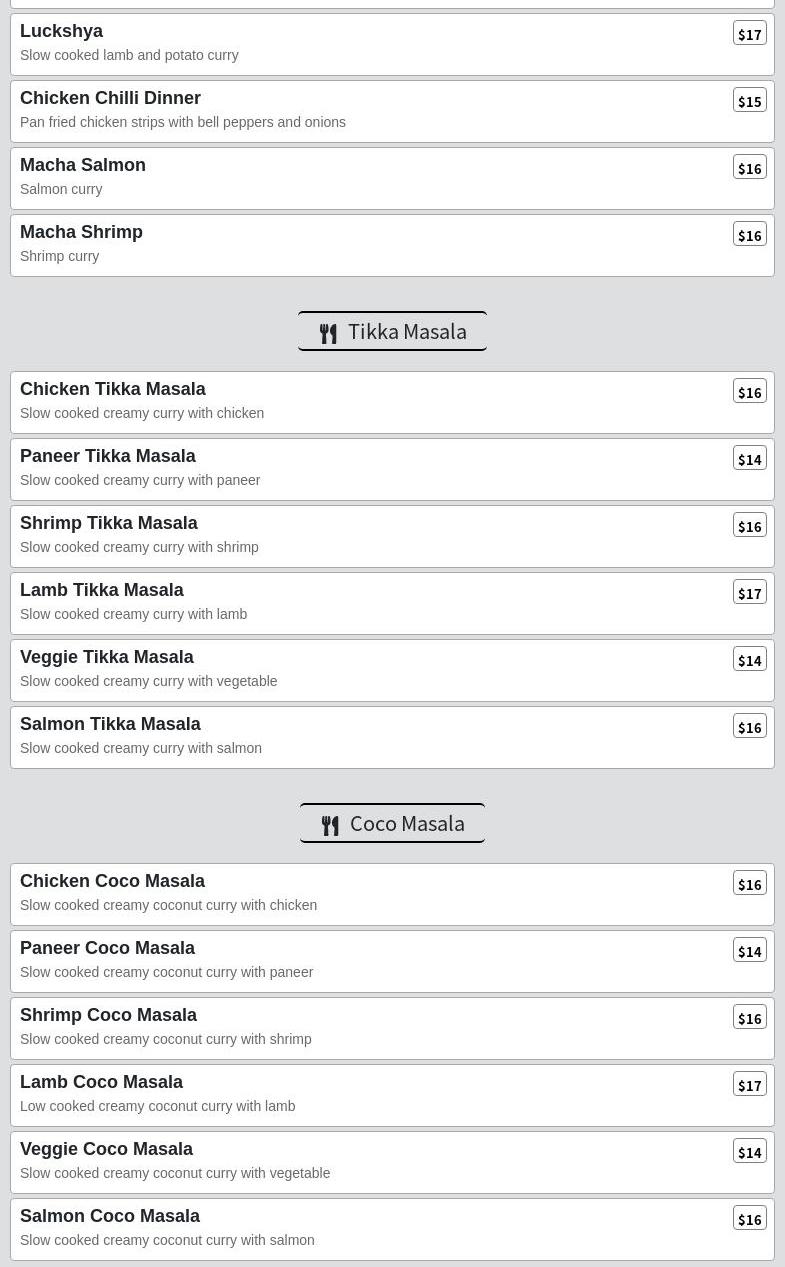
Task: Pick the Veggie Tikka Masala entry
Action: click(x=107, y=657)
